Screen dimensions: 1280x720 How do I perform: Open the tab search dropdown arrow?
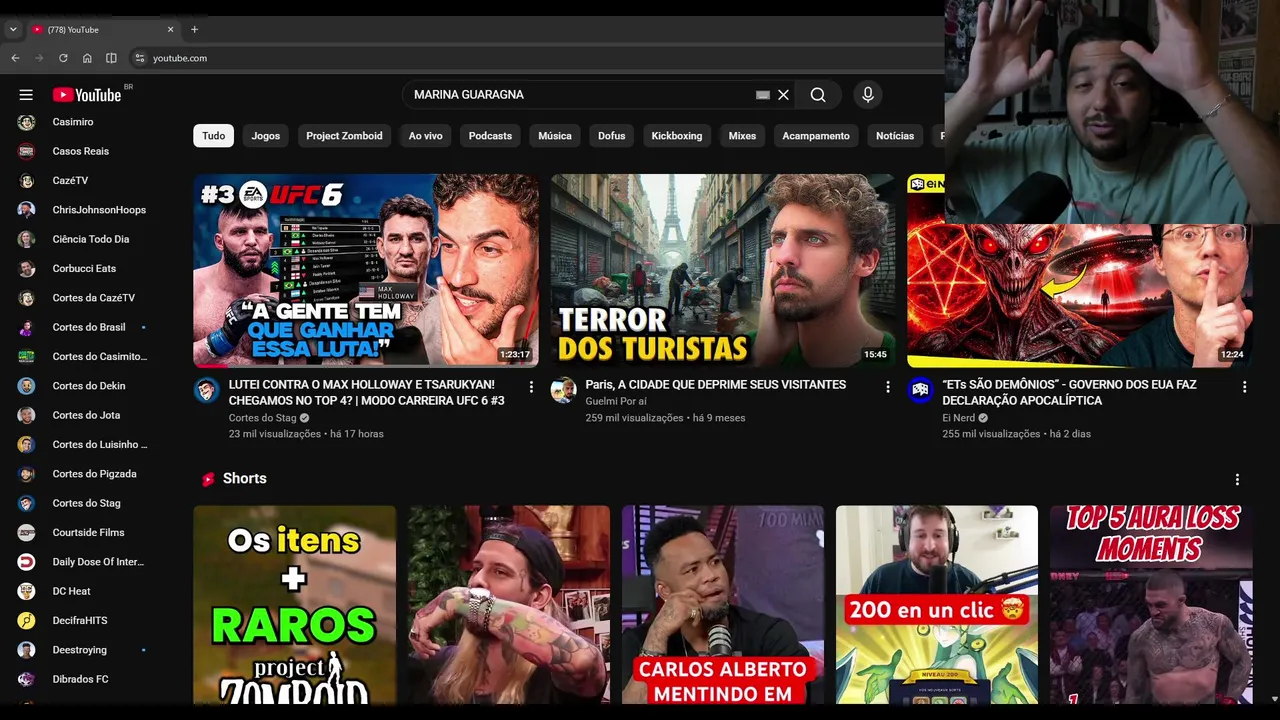pos(13,30)
